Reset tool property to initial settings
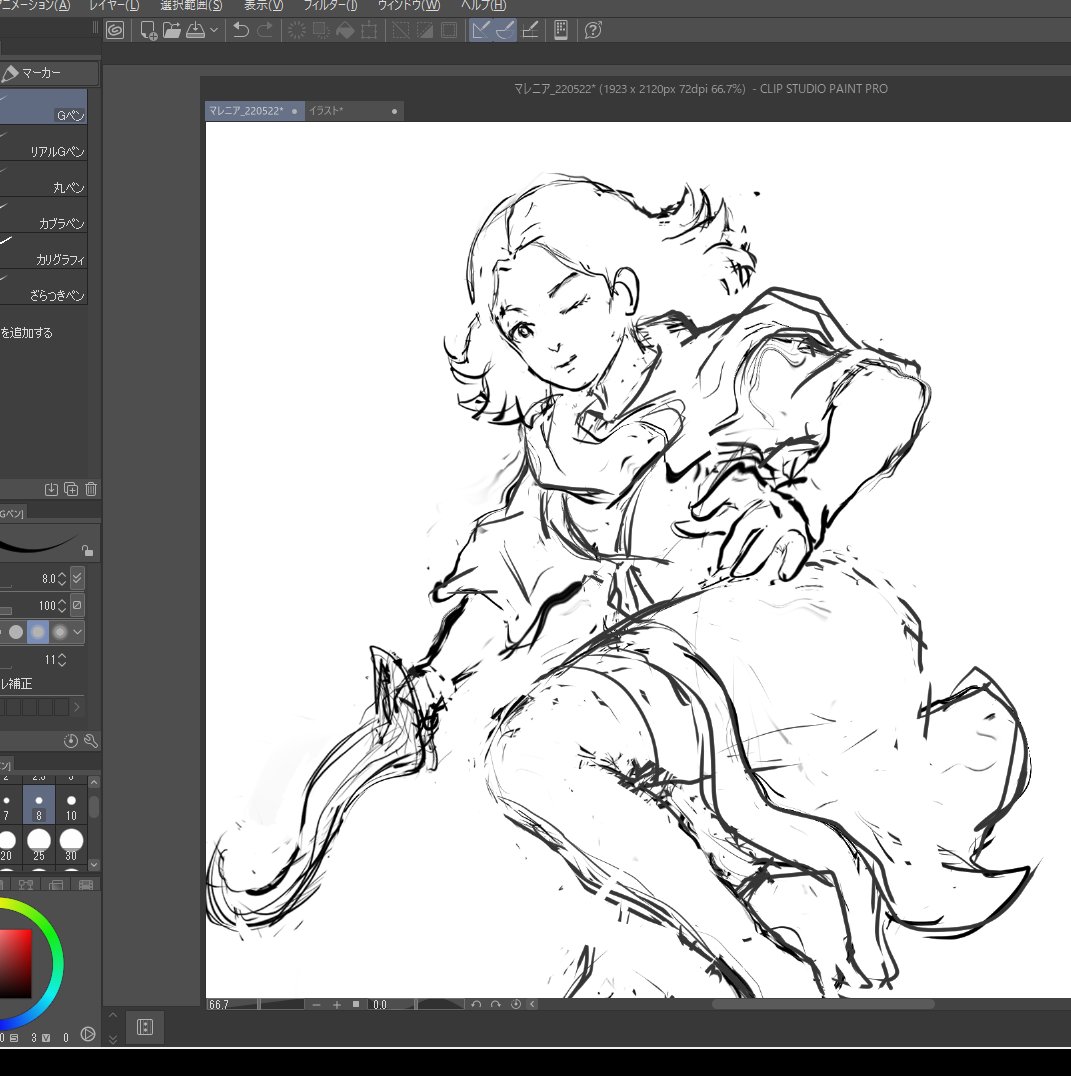 pyautogui.click(x=71, y=740)
